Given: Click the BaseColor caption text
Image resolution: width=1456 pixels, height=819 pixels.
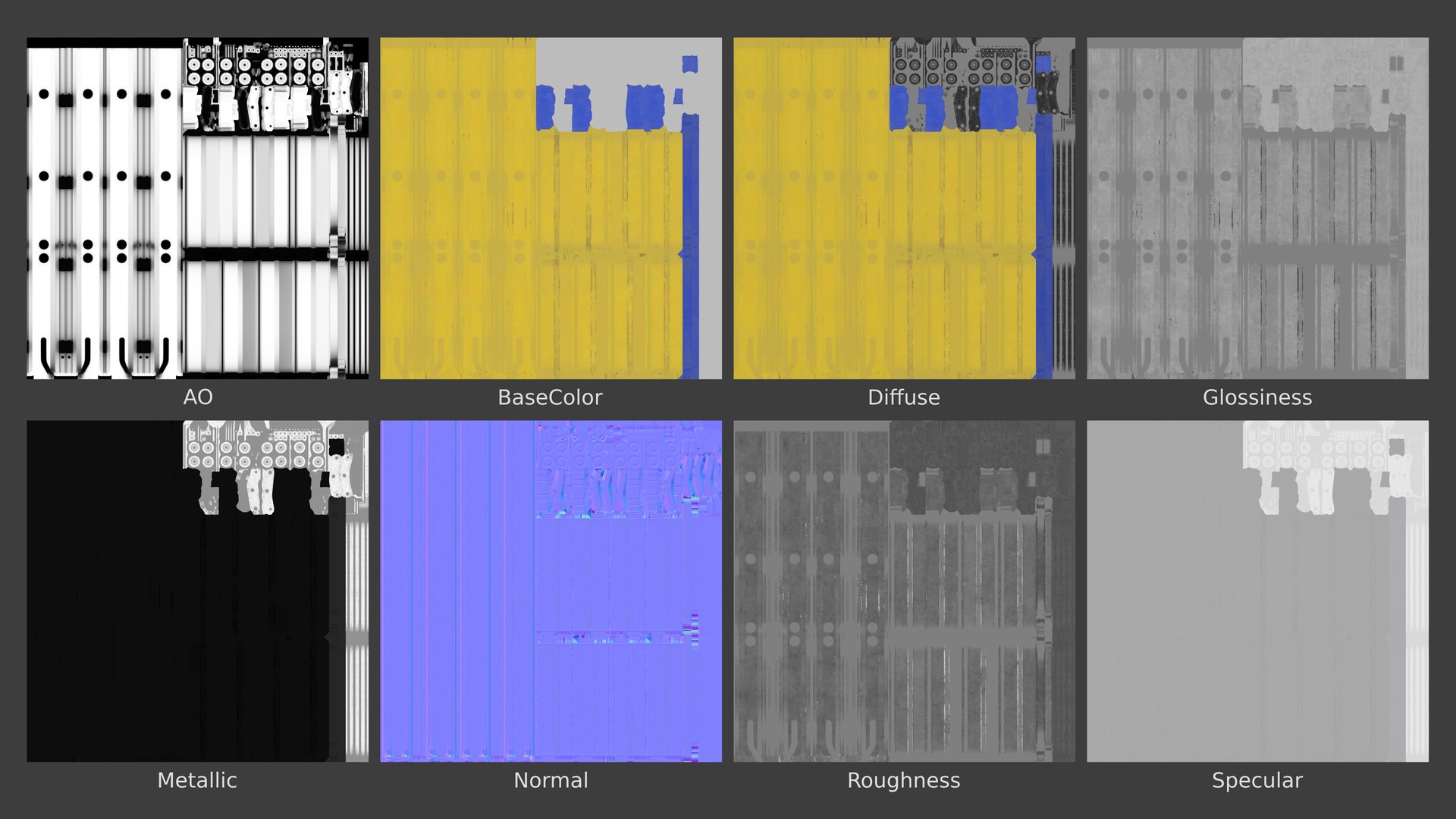Looking at the screenshot, I should tap(550, 397).
